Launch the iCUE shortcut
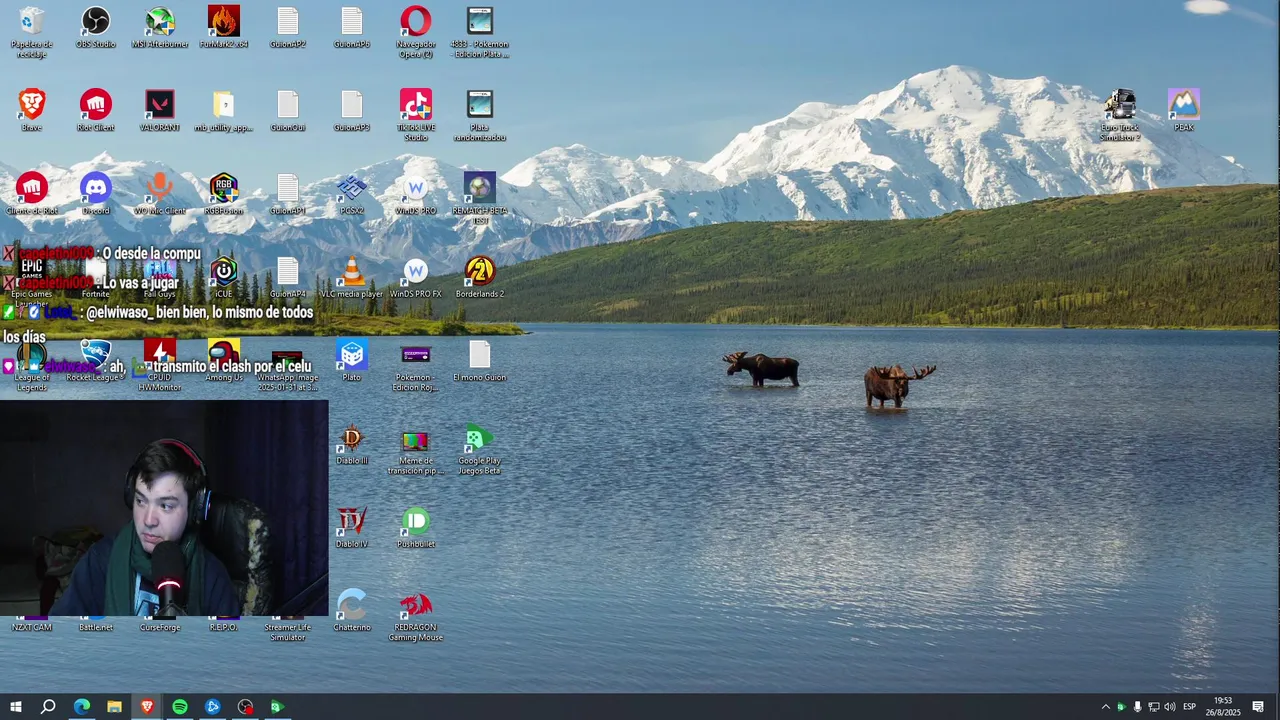 point(224,277)
